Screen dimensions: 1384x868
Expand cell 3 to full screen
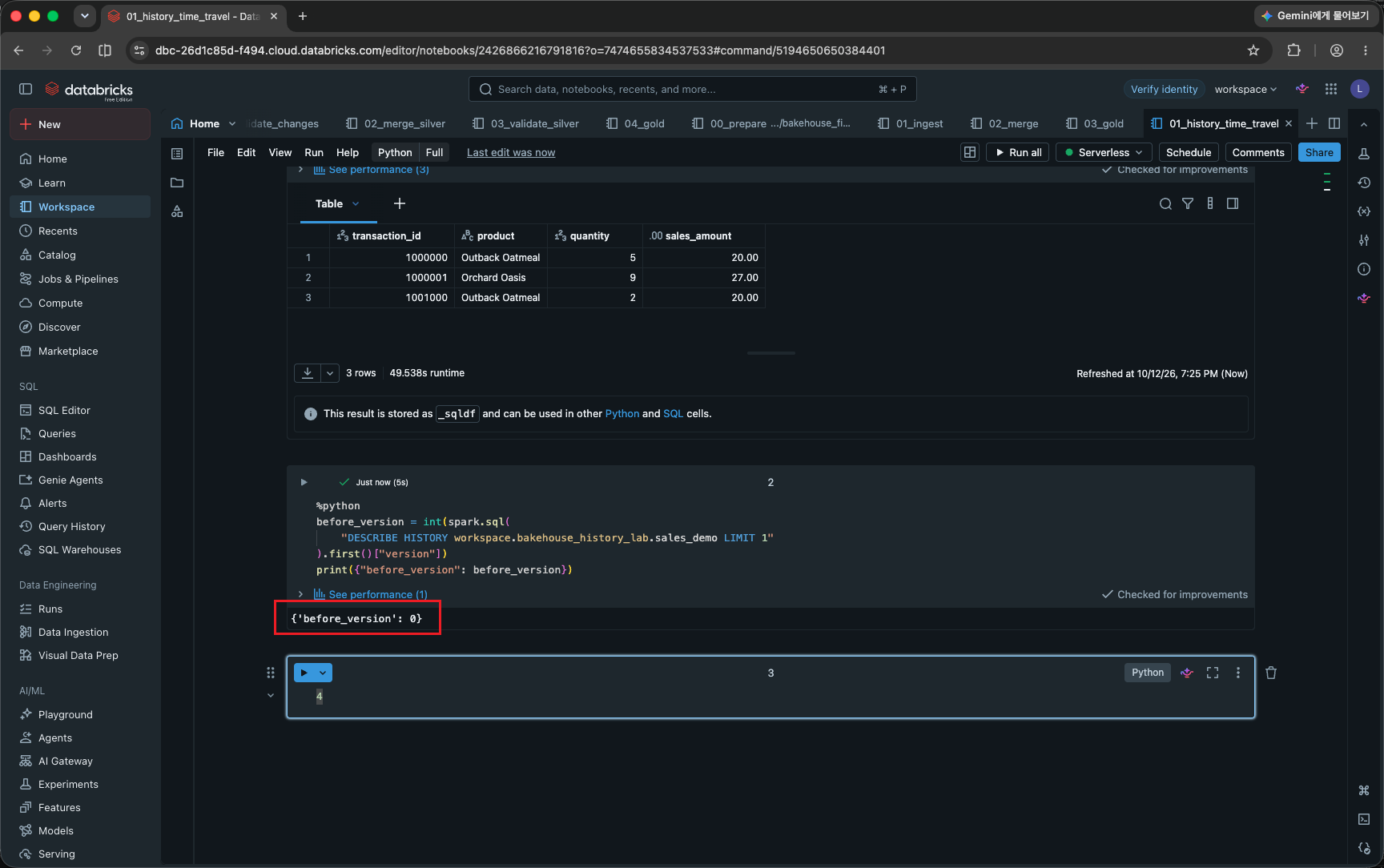pyautogui.click(x=1213, y=673)
